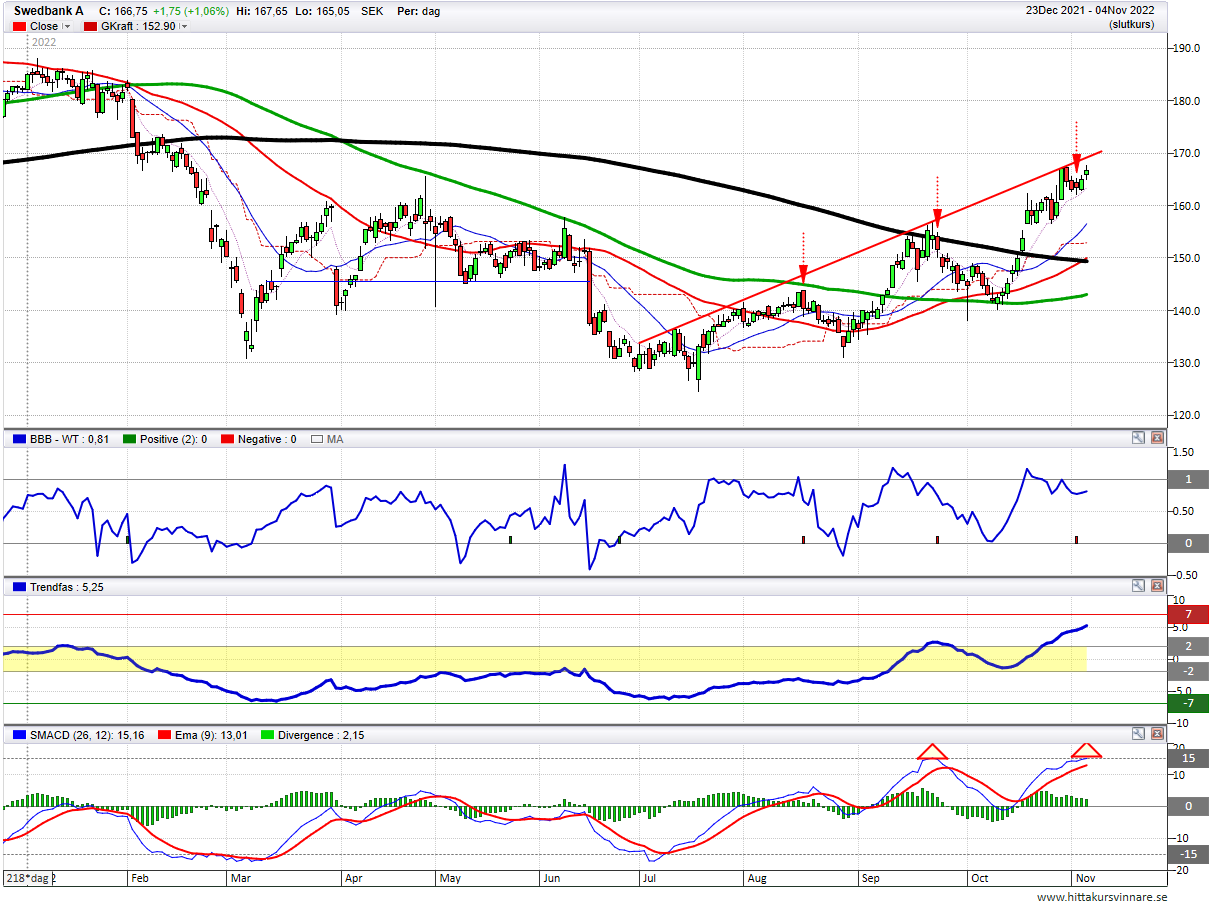Click the red 7 level marker on Trendfas axis
This screenshot has width=1212, height=902.
(x=1188, y=614)
